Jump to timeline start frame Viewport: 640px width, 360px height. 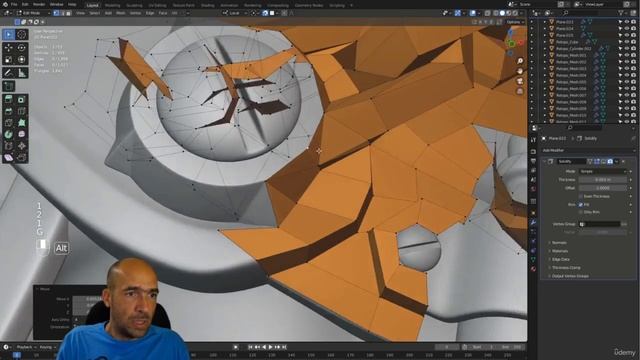point(250,347)
